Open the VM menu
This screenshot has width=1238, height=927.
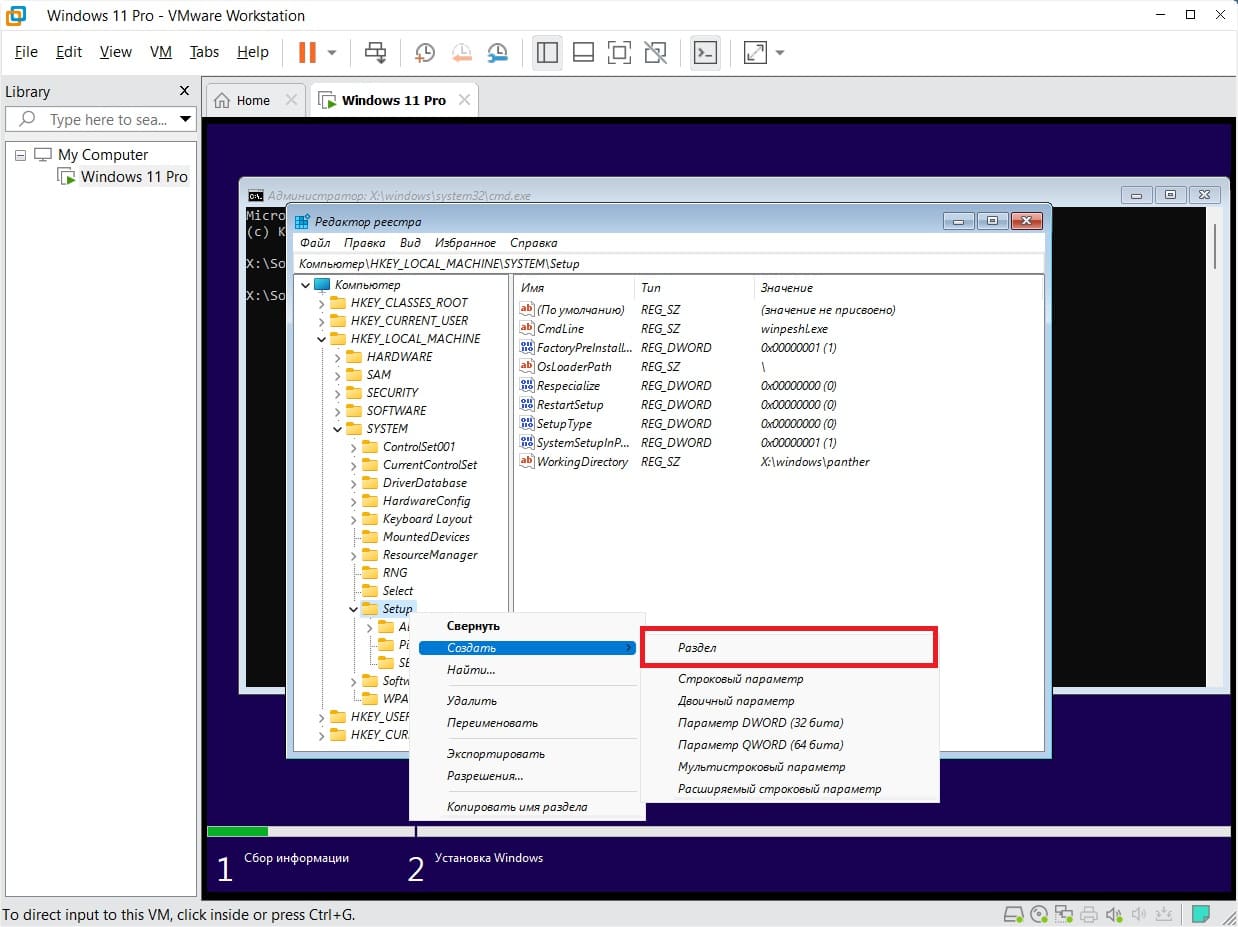coord(160,52)
